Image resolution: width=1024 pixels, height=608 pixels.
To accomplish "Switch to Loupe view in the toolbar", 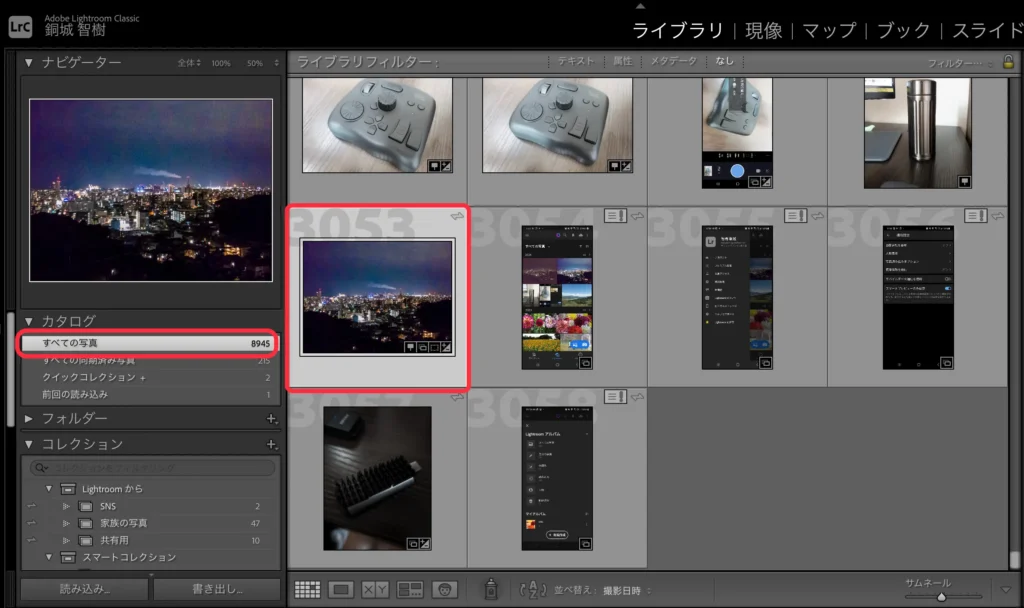I will pos(341,590).
